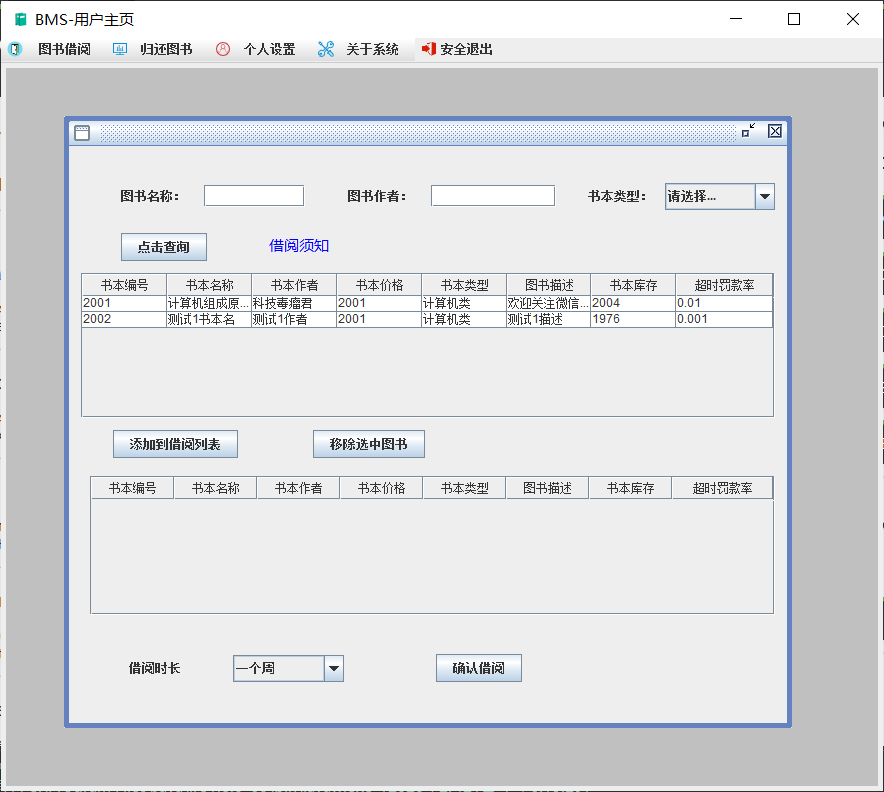Open the 借阅须知 link
Viewport: 884px width, 792px height.
point(299,246)
